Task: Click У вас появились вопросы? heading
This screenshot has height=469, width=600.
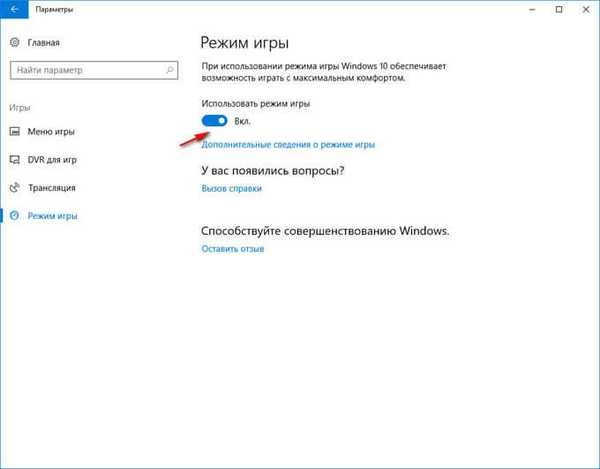Action: 272,170
